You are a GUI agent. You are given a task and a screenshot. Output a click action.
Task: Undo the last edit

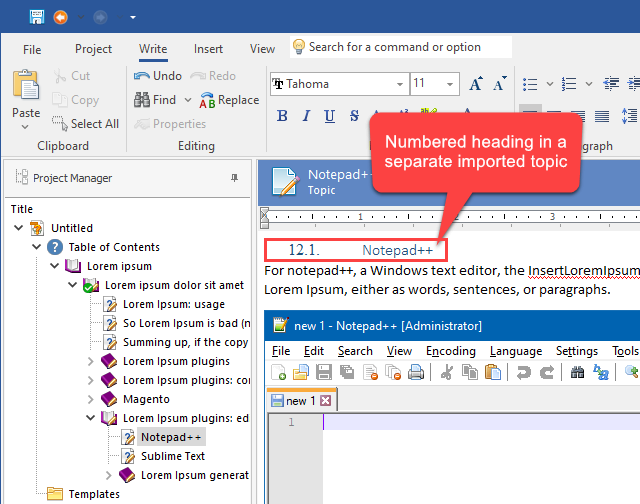tap(158, 76)
